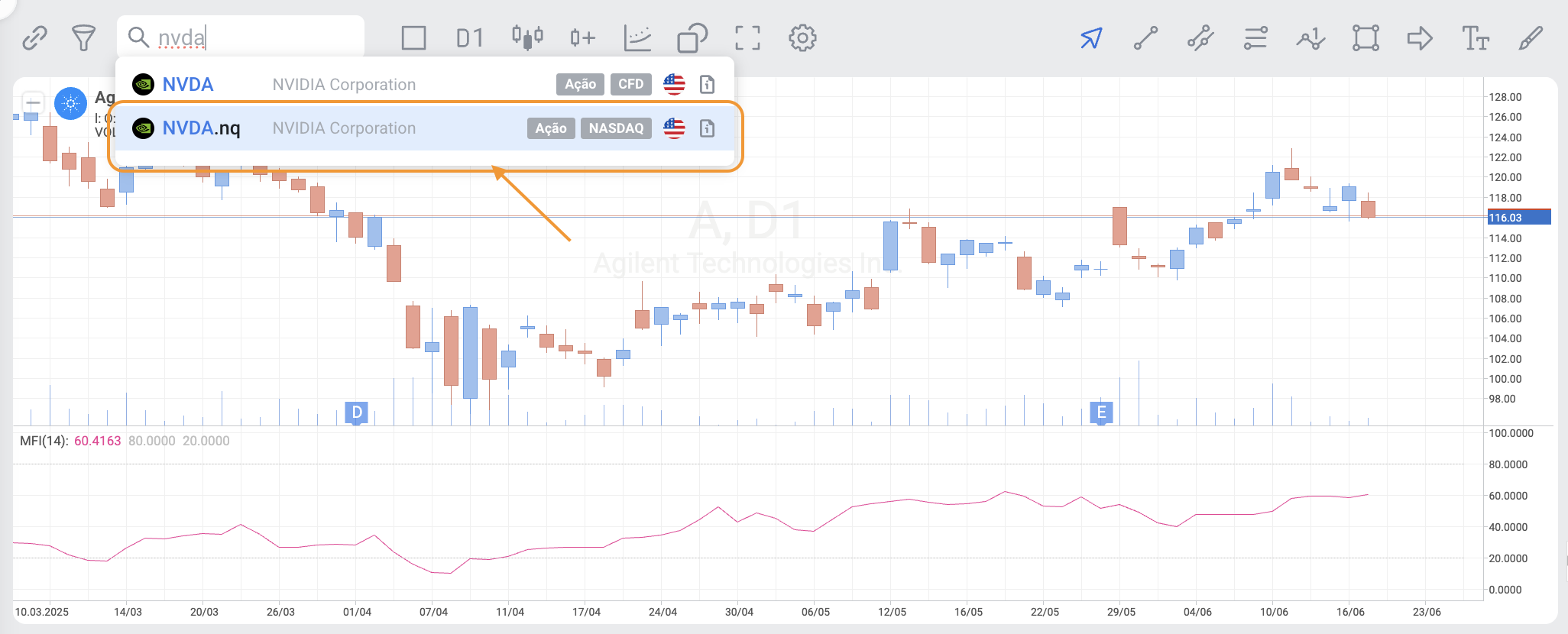
Task: Click the link chart icon
Action: [x=34, y=37]
